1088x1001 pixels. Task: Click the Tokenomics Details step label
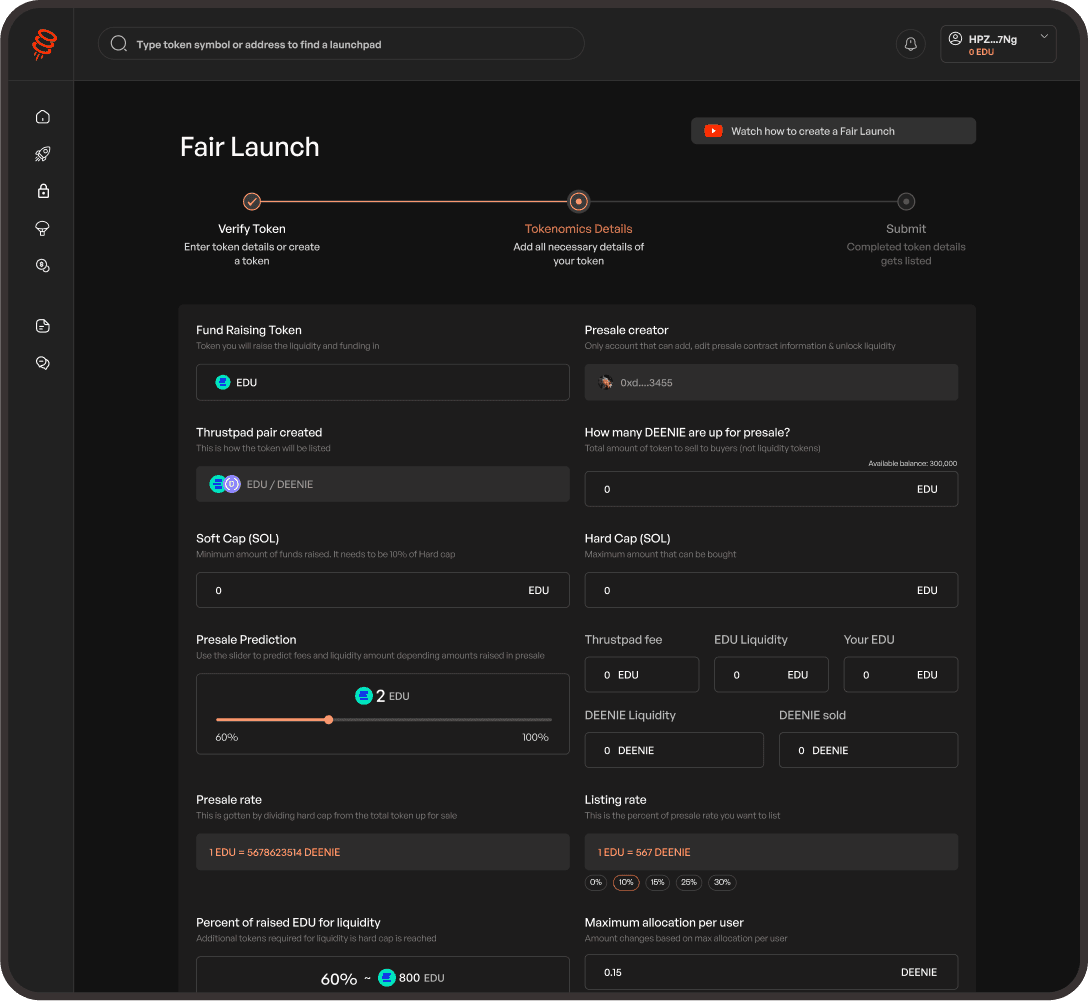(x=578, y=229)
